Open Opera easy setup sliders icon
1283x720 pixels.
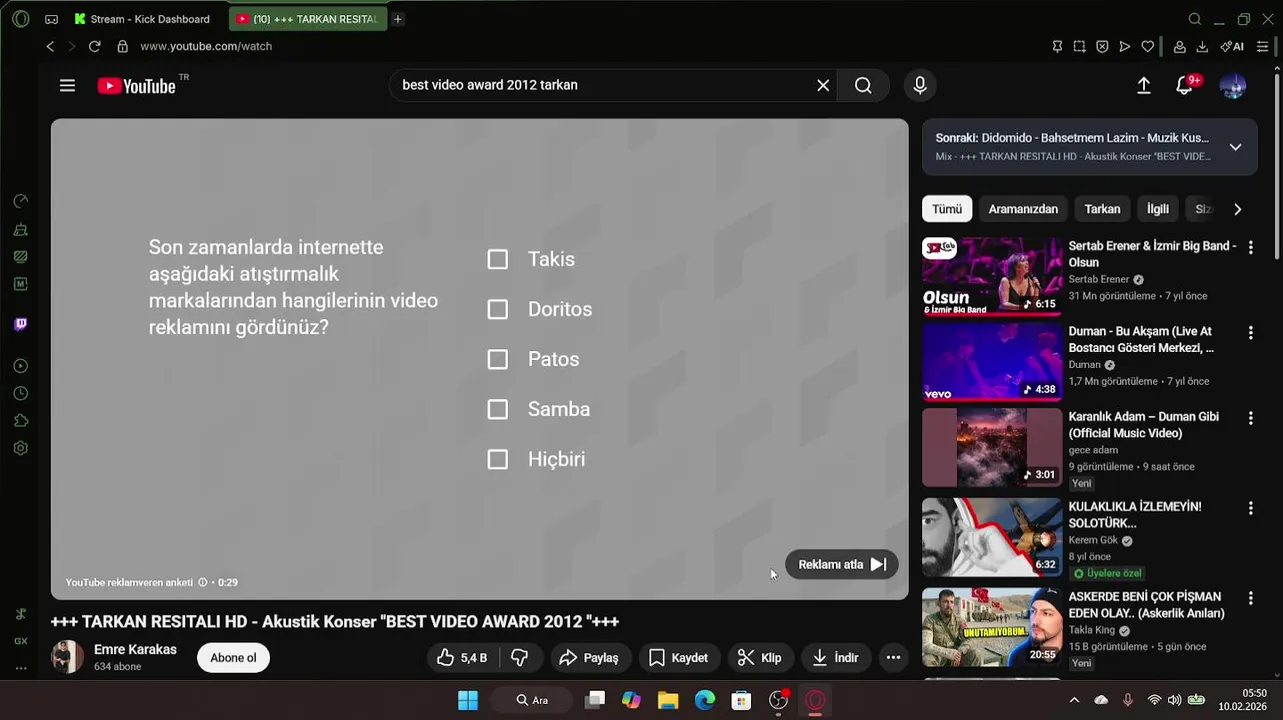[x=1263, y=46]
